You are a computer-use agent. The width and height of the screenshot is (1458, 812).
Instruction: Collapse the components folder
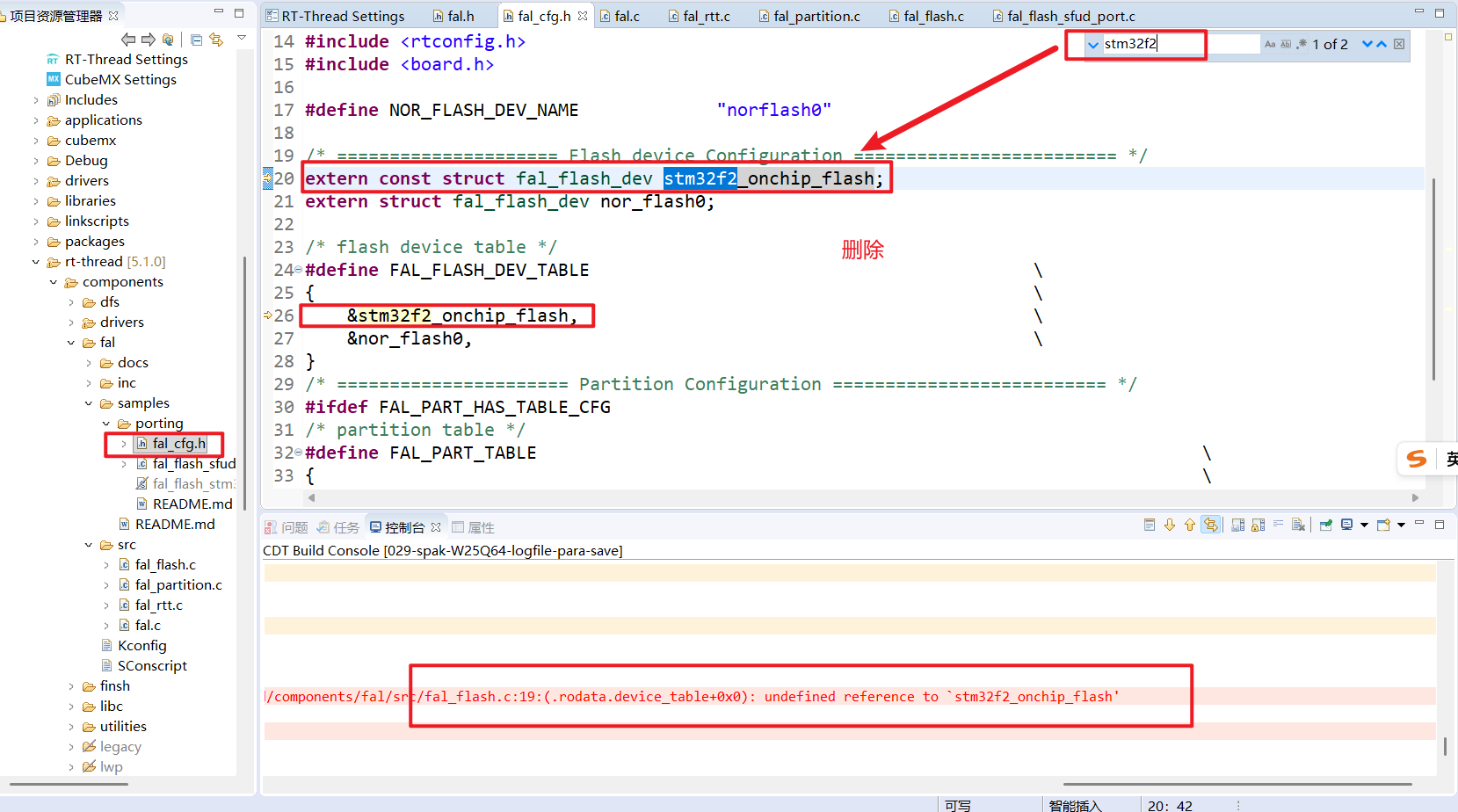(54, 282)
